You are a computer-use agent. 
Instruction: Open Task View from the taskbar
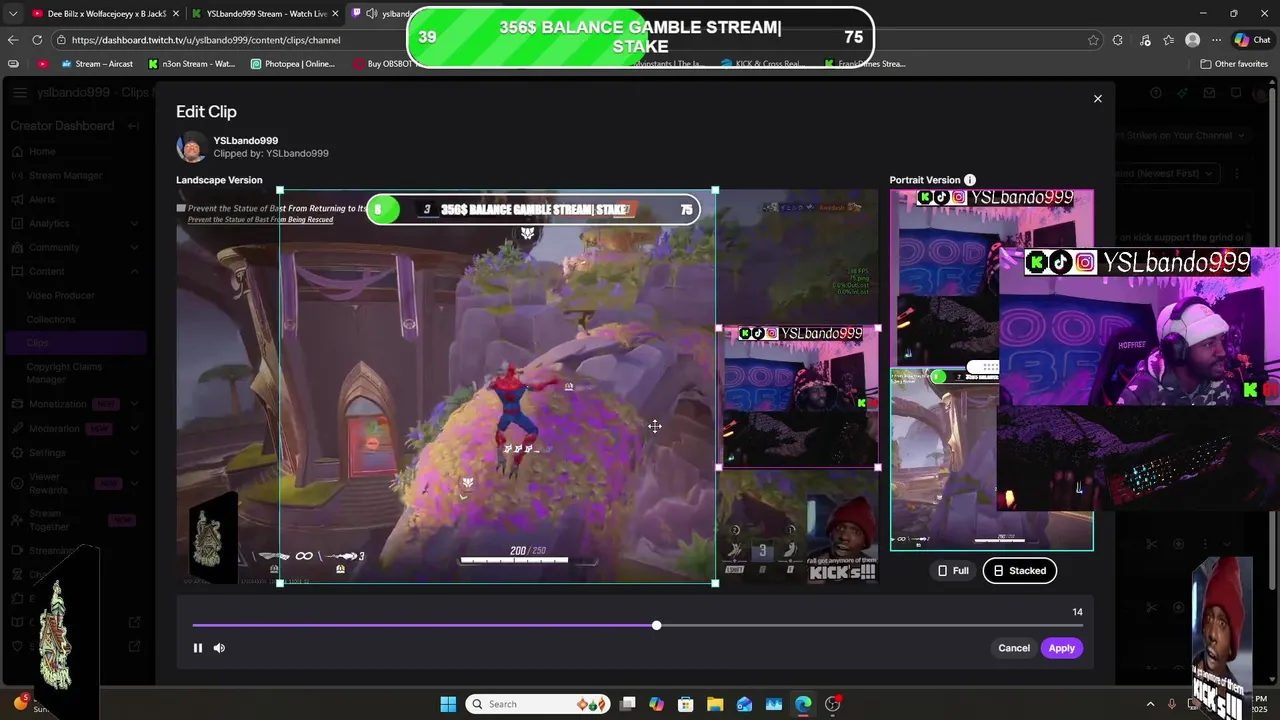627,704
